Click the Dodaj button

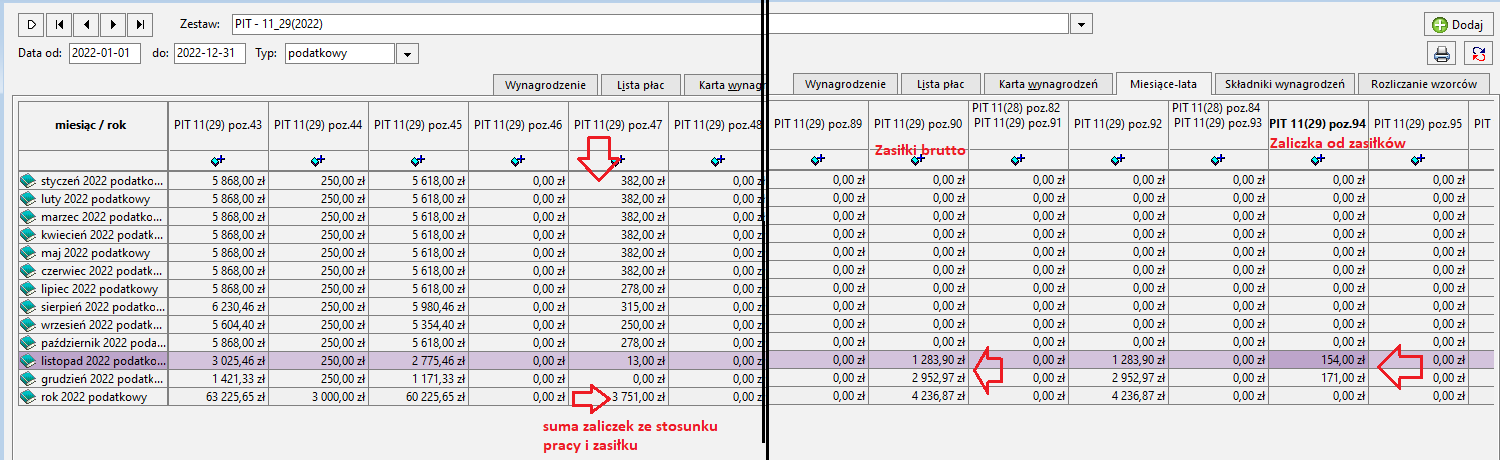pyautogui.click(x=1458, y=24)
